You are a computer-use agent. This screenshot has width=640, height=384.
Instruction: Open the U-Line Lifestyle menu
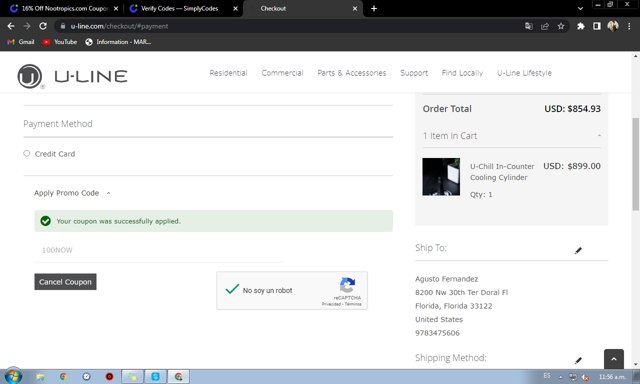click(x=524, y=73)
